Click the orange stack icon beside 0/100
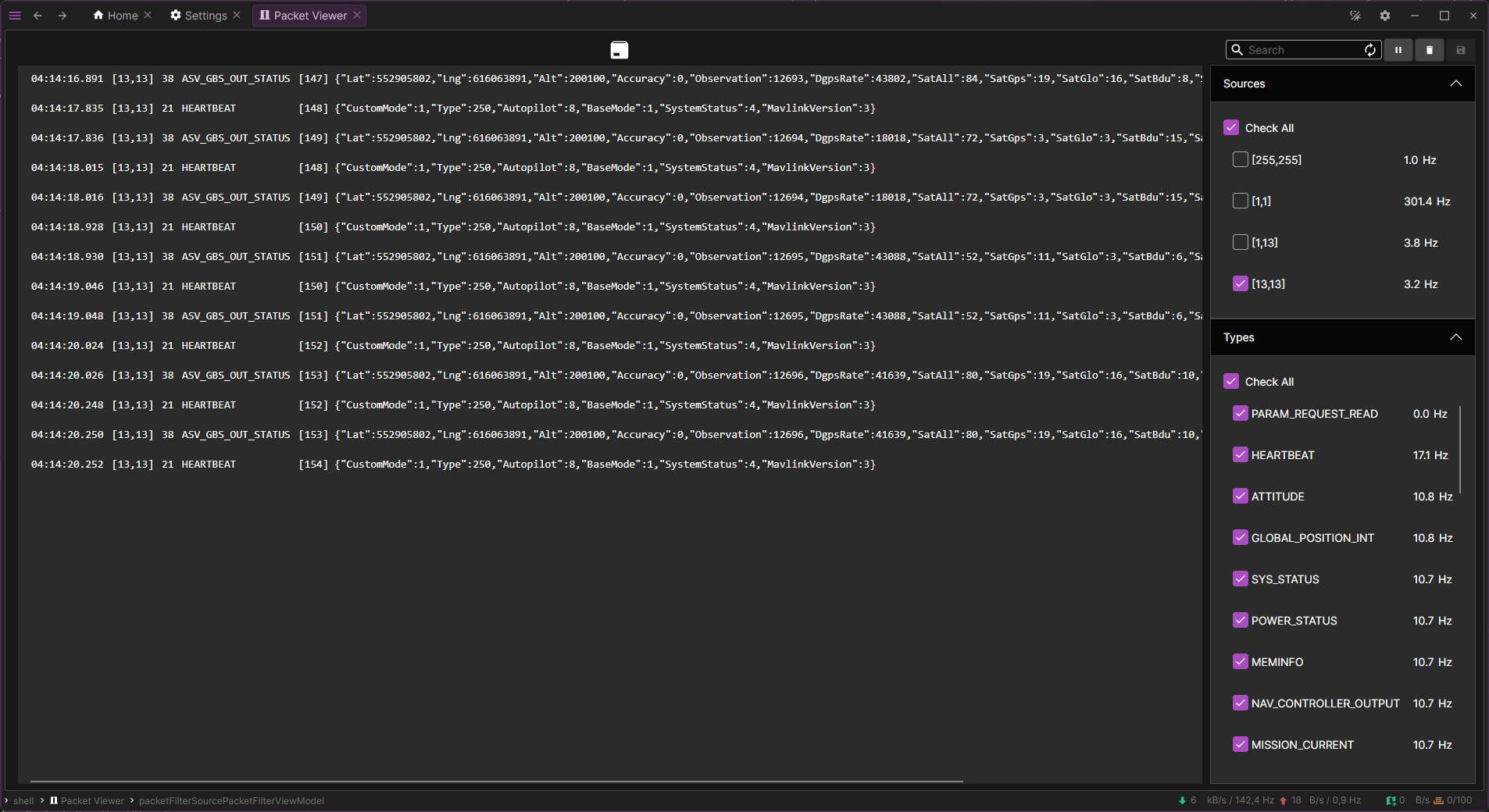This screenshot has width=1489, height=812. pos(1438,800)
